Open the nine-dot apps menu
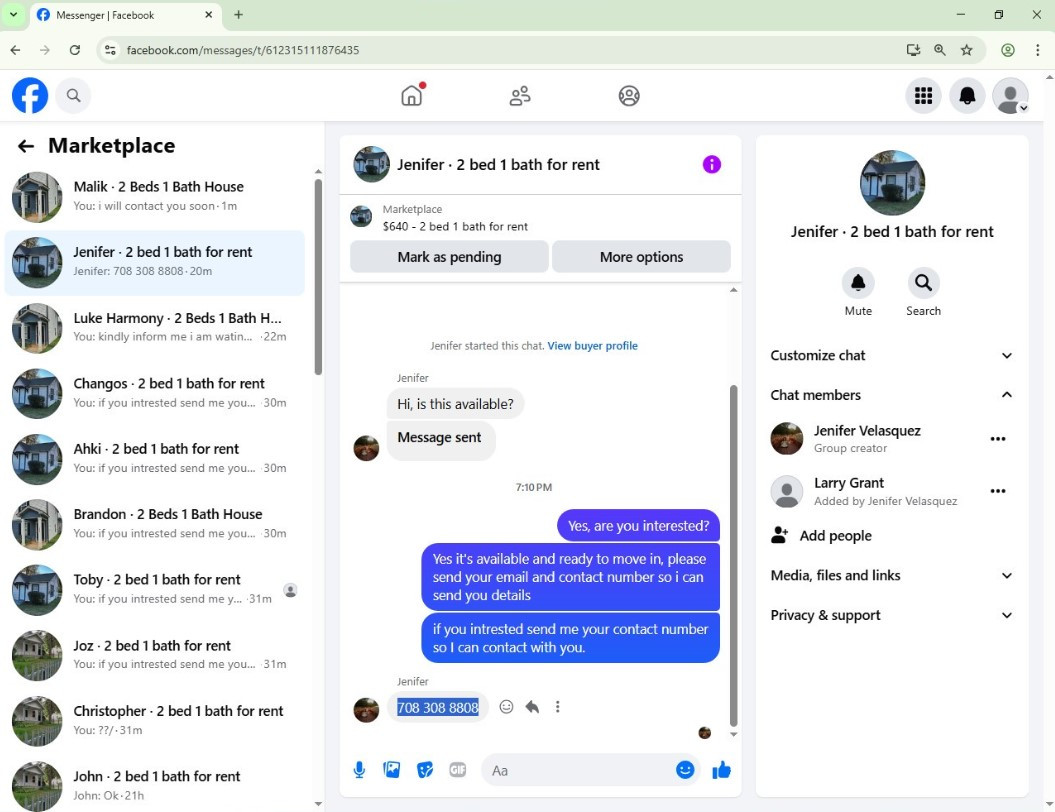This screenshot has width=1055, height=812. point(923,96)
